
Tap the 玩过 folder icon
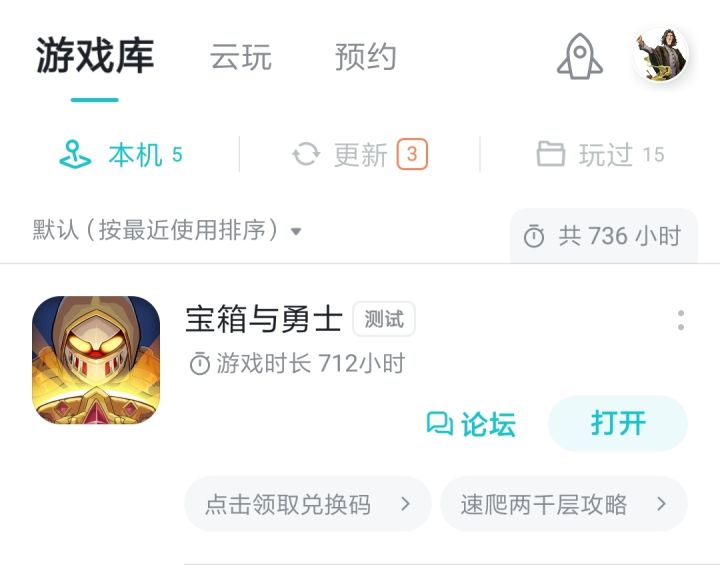pyautogui.click(x=551, y=154)
